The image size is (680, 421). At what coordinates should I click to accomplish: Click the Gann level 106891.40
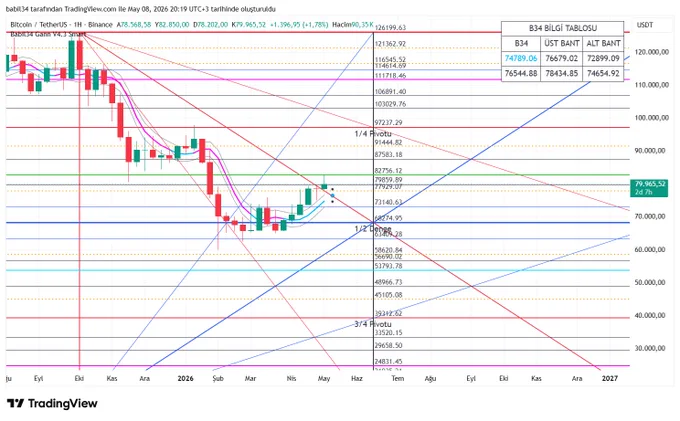390,91
